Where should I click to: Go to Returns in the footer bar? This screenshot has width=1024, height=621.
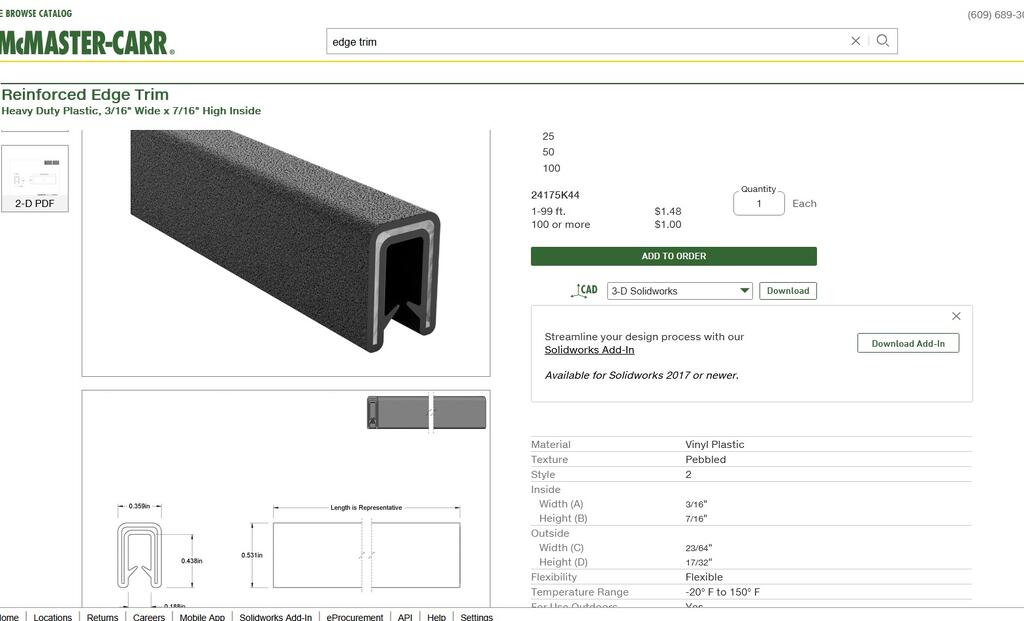pyautogui.click(x=102, y=616)
